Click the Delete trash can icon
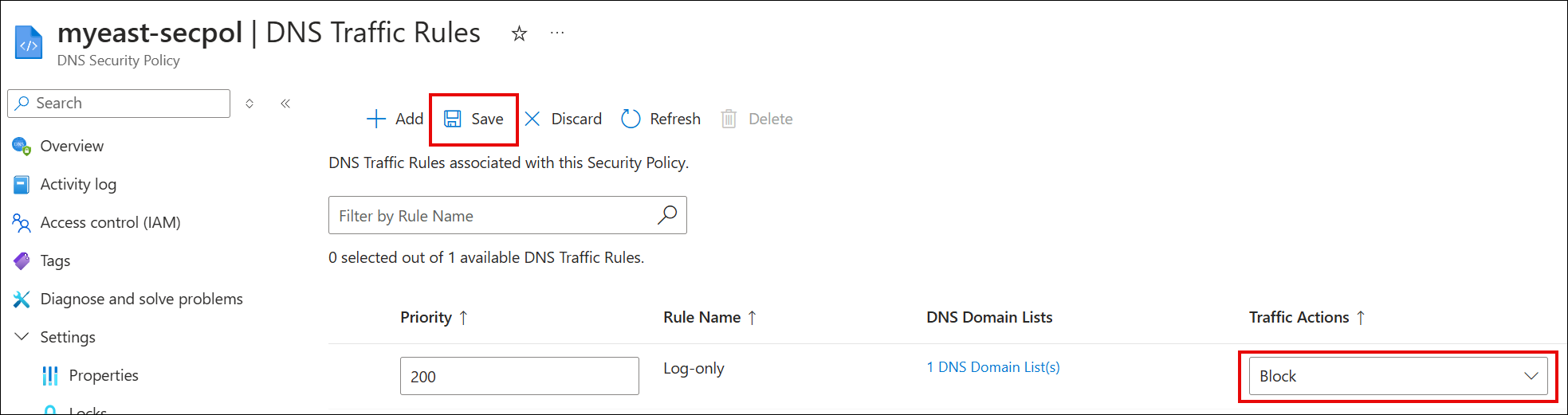Image resolution: width=1568 pixels, height=415 pixels. click(x=729, y=119)
